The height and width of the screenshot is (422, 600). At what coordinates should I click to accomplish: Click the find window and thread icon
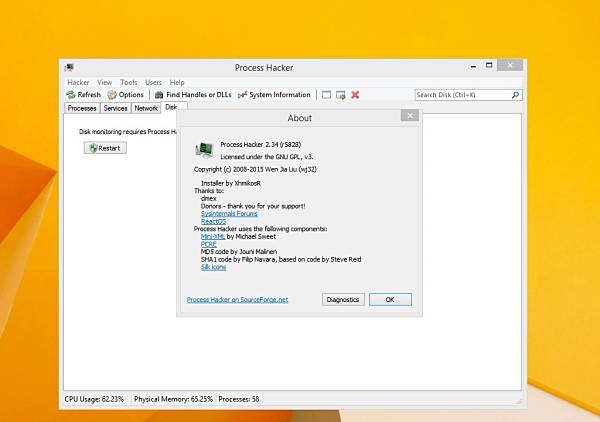coord(341,95)
